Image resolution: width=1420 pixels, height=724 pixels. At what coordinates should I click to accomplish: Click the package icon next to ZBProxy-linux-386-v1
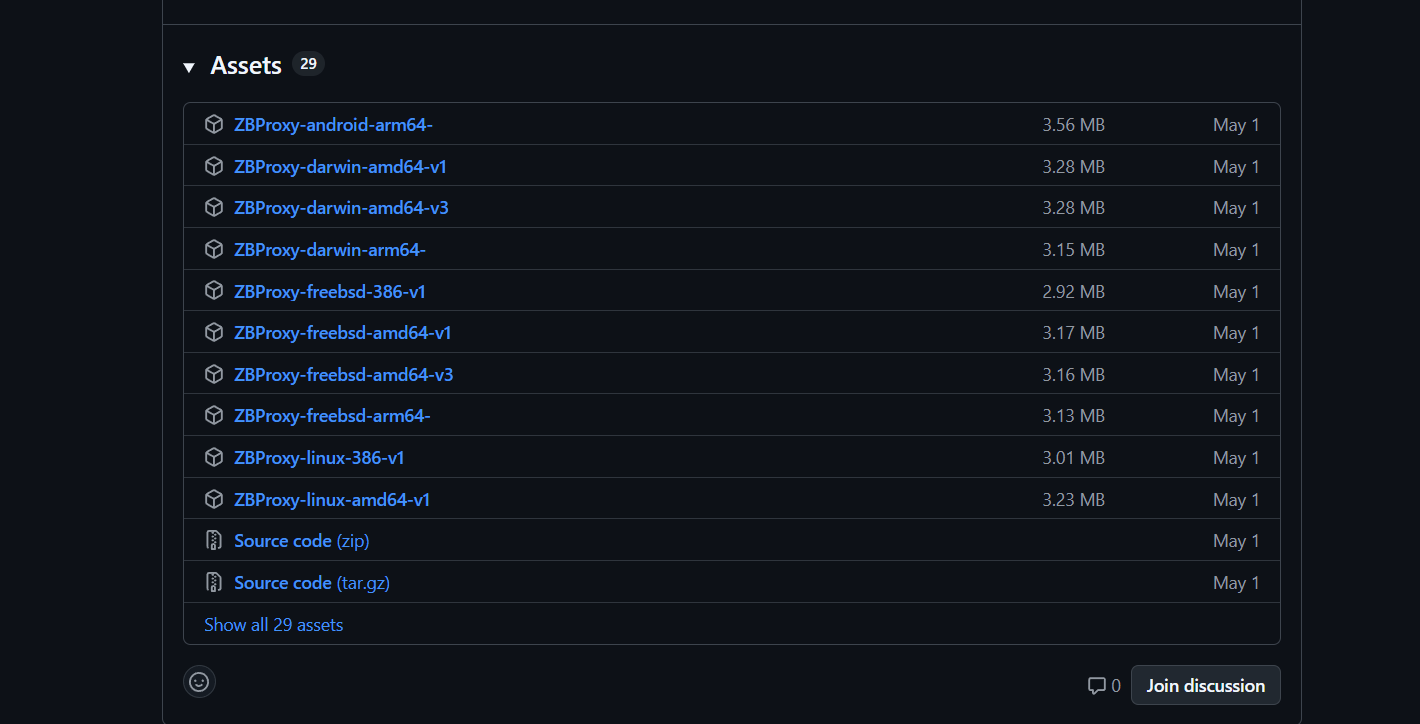click(214, 457)
